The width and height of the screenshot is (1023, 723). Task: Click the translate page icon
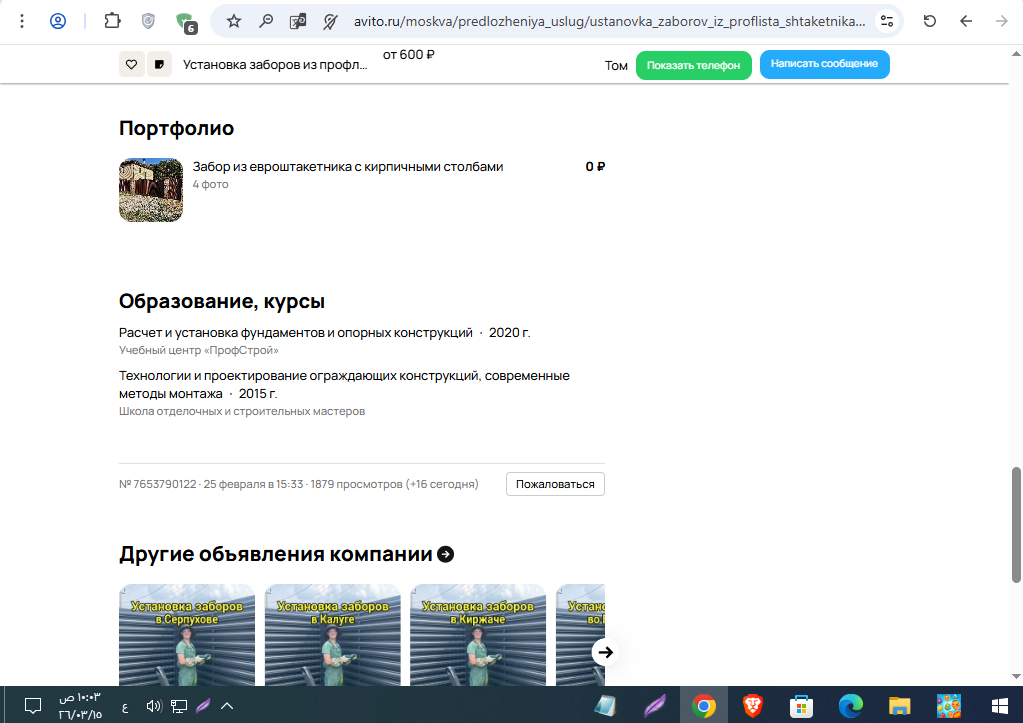298,22
